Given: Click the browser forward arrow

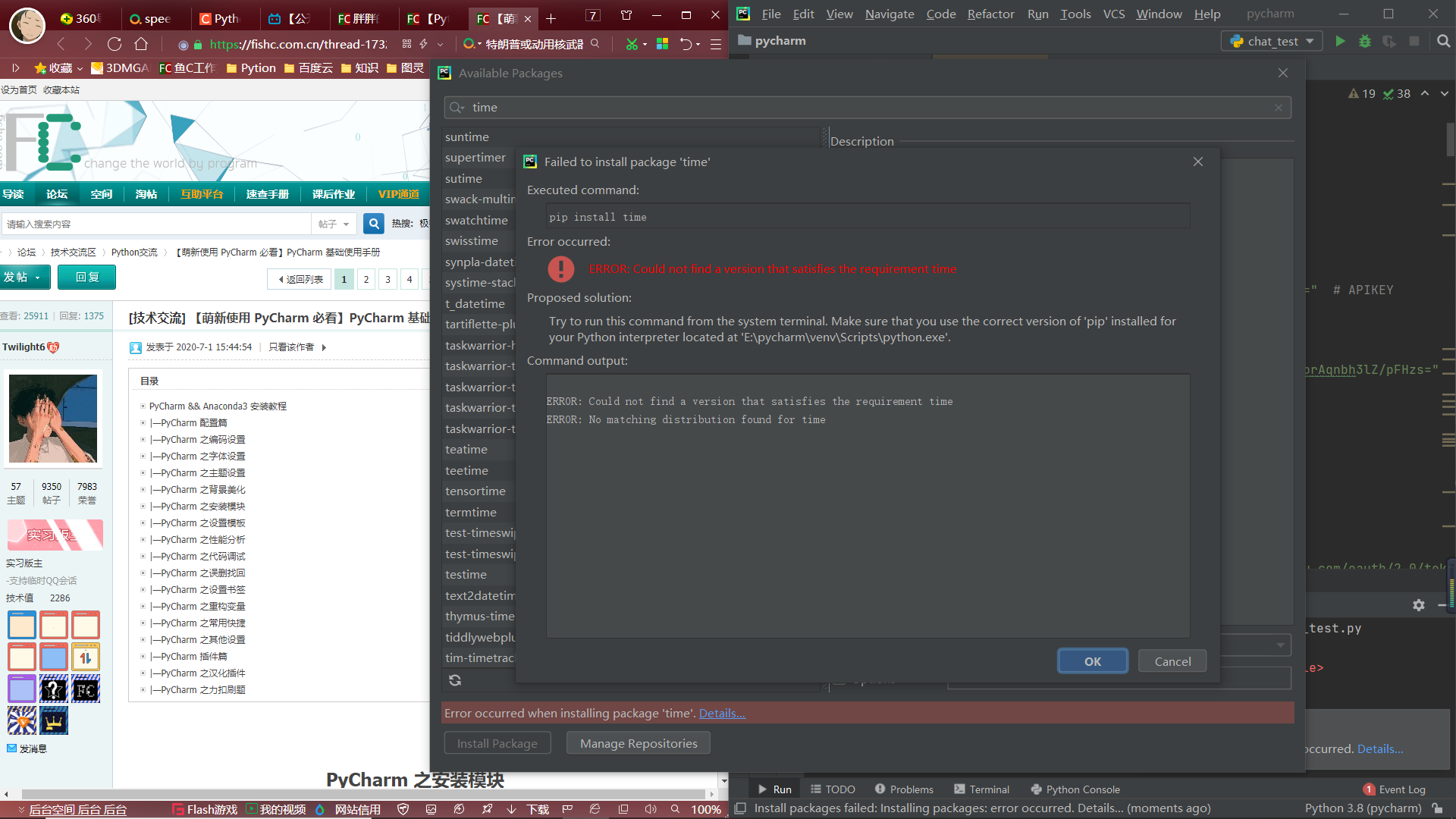Looking at the screenshot, I should tap(88, 44).
